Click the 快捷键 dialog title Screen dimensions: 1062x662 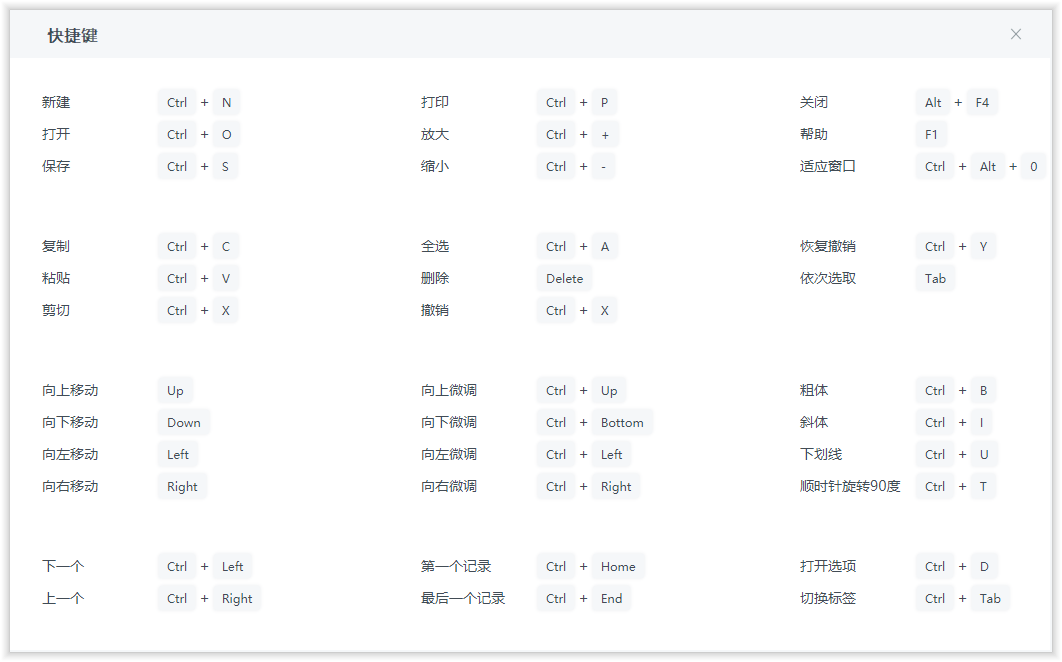coord(72,35)
